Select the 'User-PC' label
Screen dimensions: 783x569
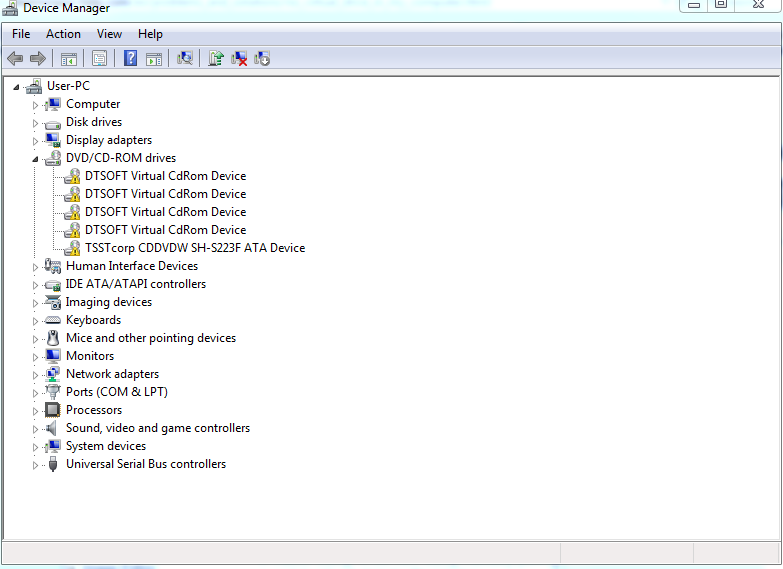pyautogui.click(x=68, y=86)
